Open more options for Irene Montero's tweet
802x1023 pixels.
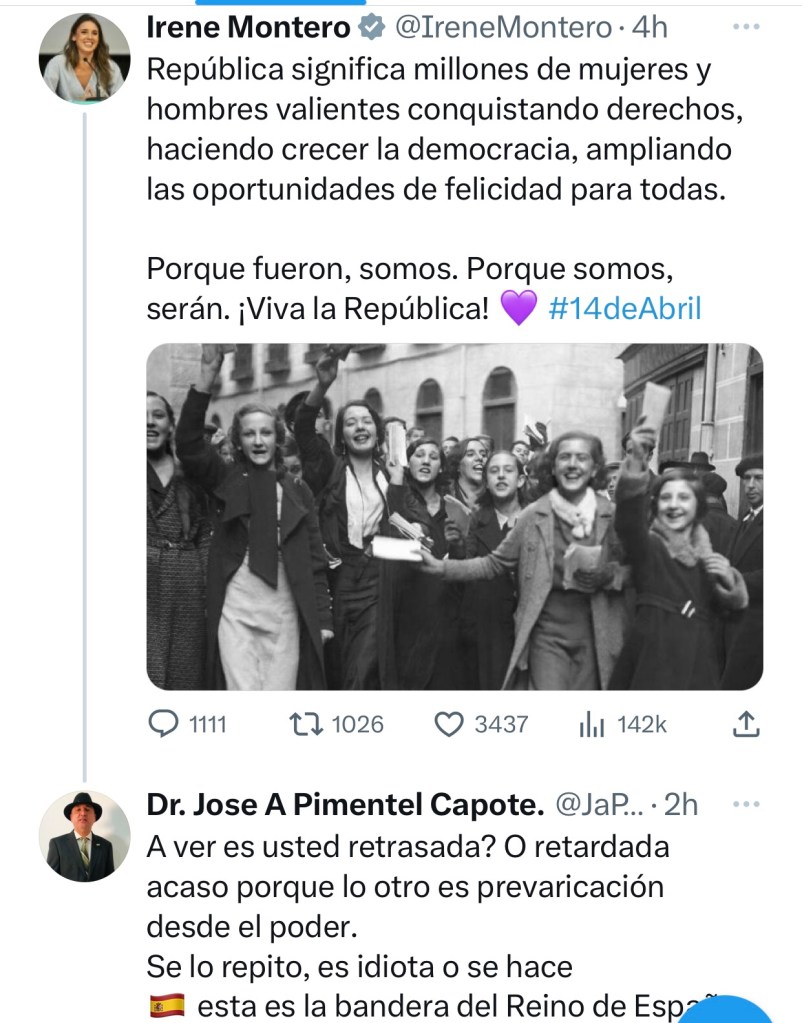(746, 27)
